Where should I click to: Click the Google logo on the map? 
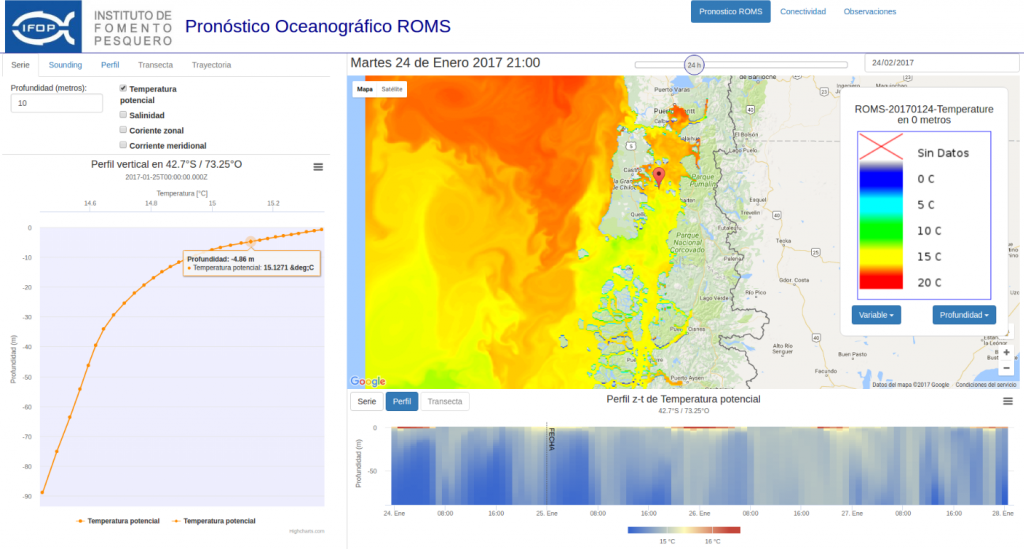(368, 381)
